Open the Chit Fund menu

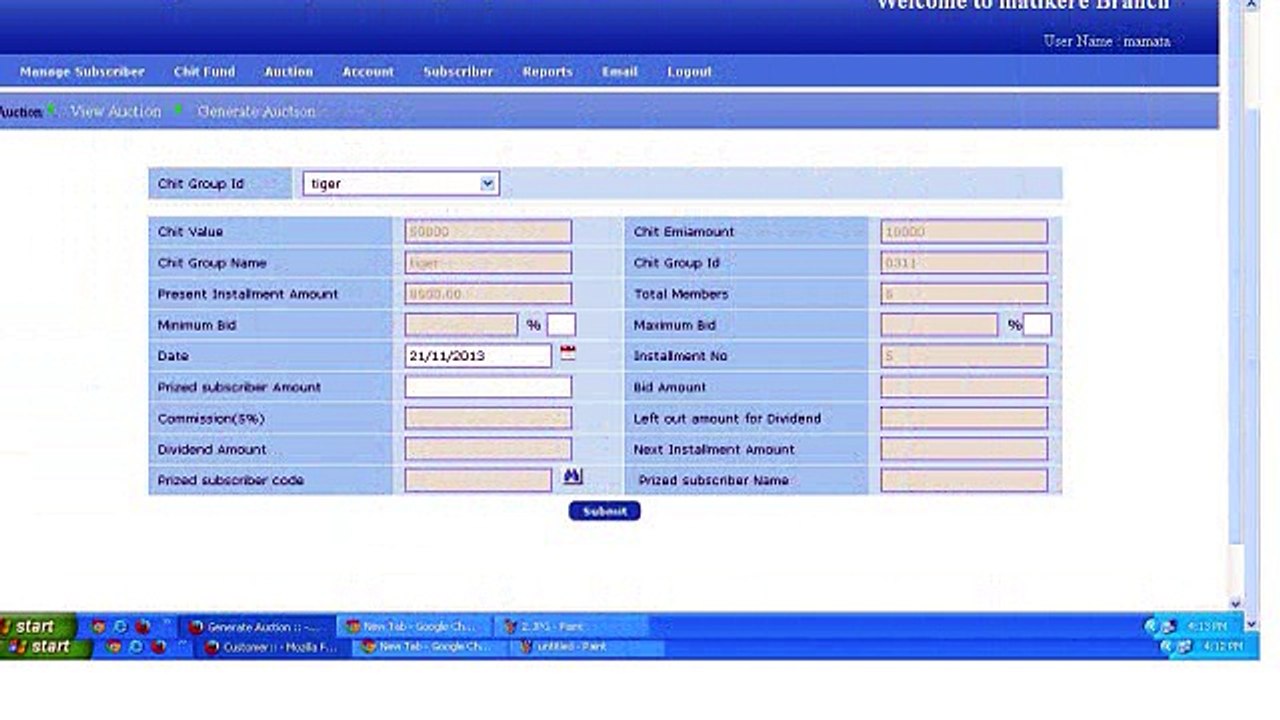(x=204, y=72)
